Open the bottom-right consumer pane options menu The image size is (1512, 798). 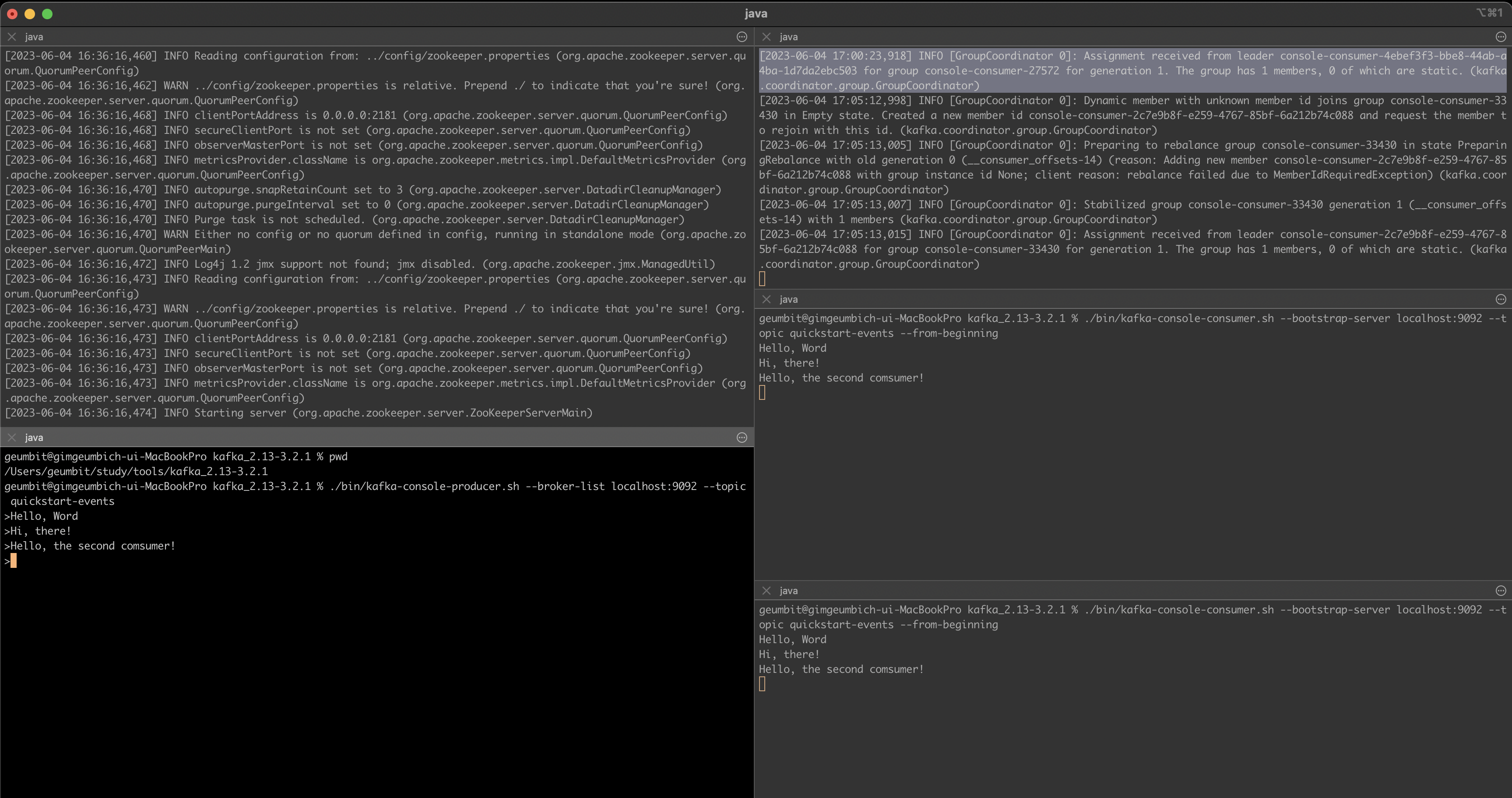tap(1500, 591)
